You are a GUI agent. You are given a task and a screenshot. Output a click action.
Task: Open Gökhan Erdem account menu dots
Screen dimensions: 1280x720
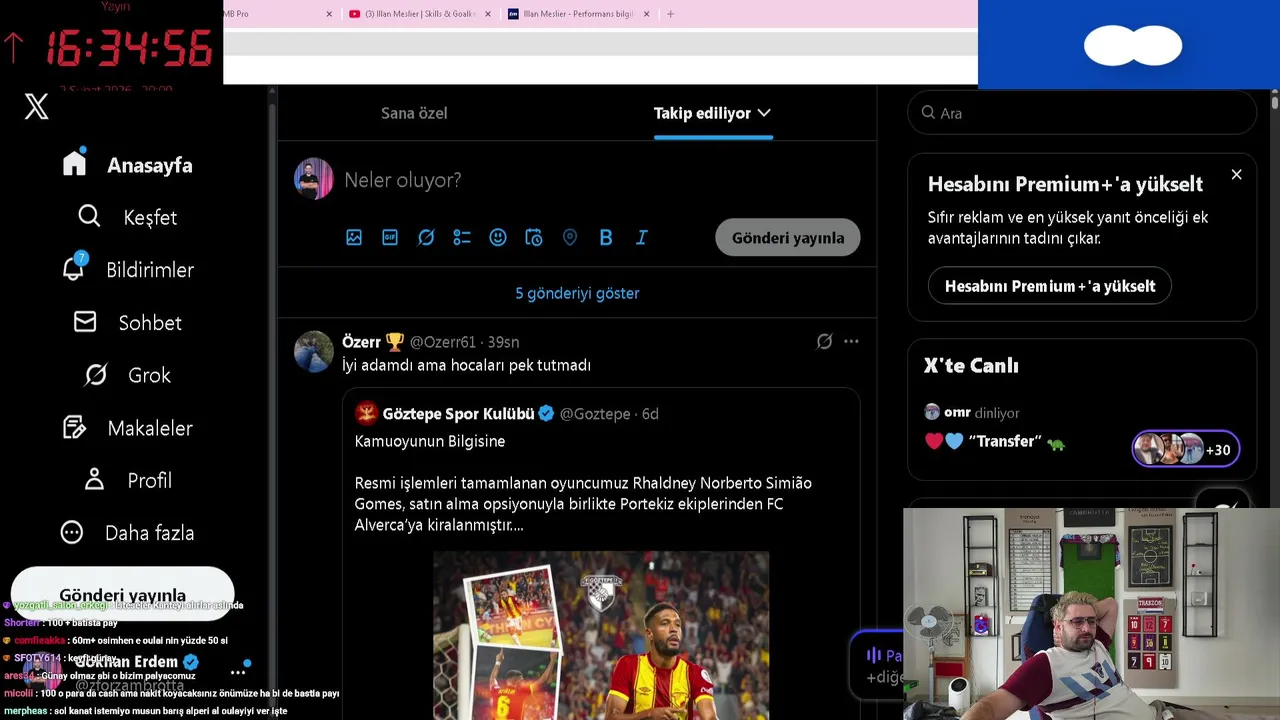pos(238,672)
